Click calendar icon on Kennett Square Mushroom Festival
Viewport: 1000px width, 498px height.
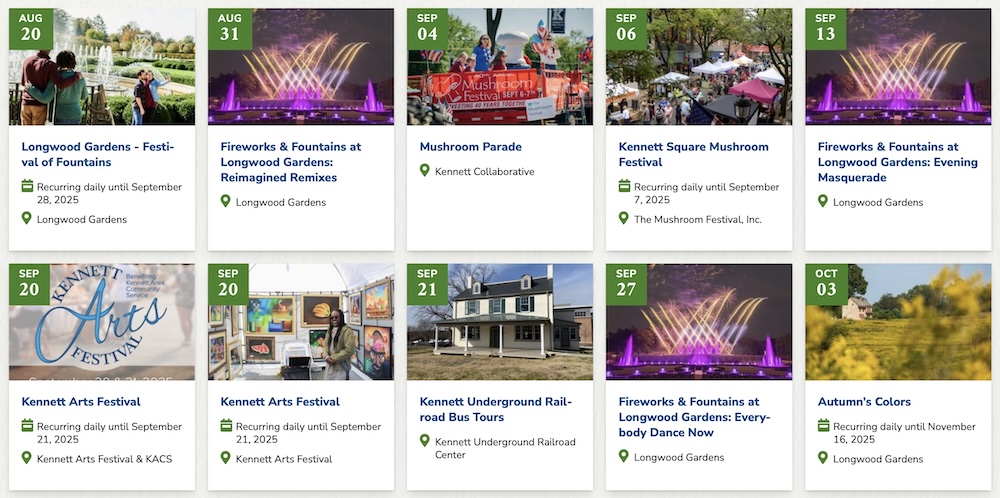tap(625, 186)
